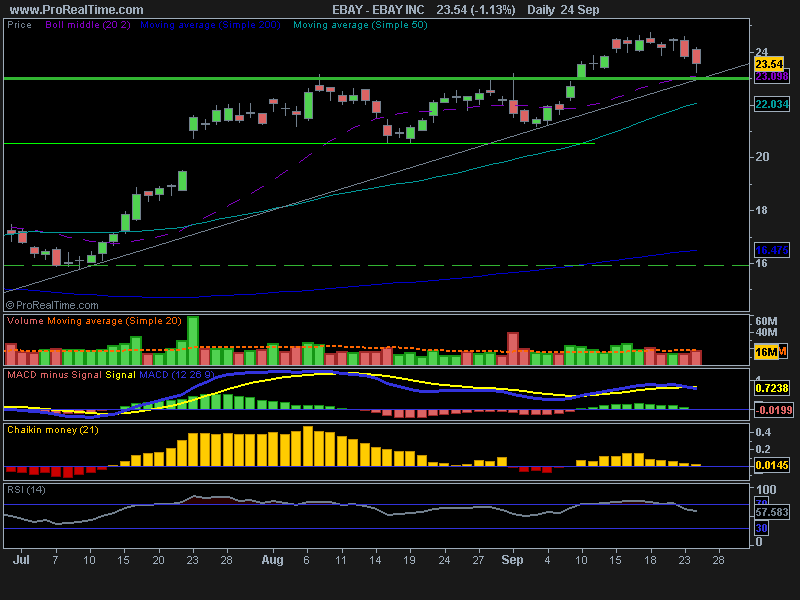
Task: Select the orange Moving average (Simple 20) label
Action: [x=114, y=321]
